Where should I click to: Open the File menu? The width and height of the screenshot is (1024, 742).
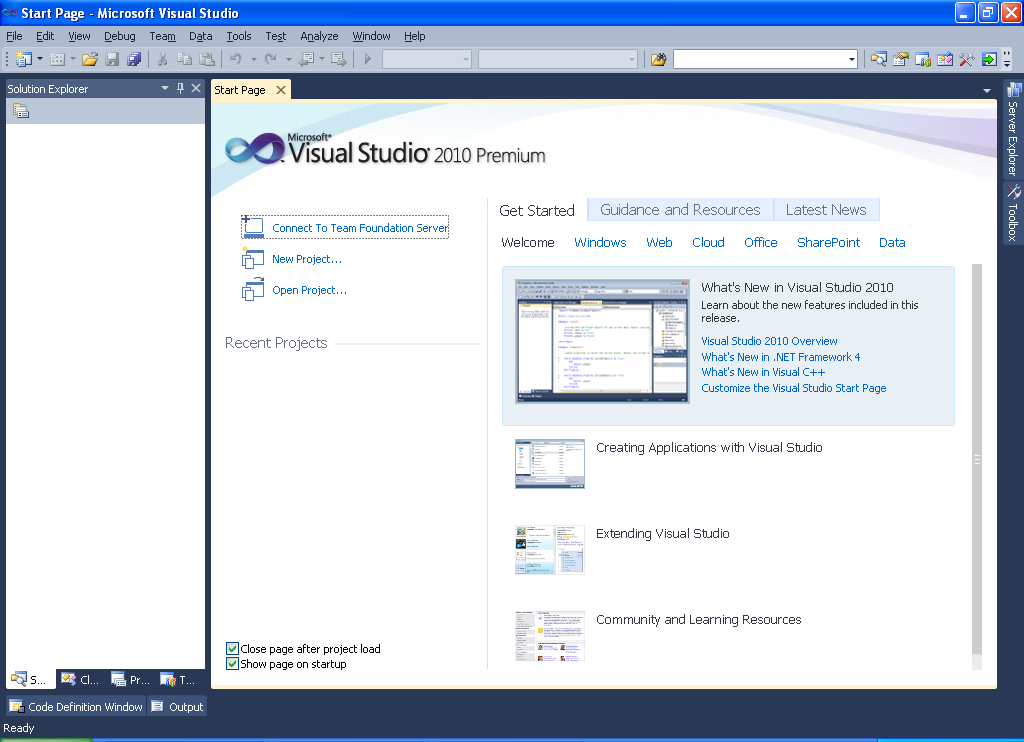point(14,37)
